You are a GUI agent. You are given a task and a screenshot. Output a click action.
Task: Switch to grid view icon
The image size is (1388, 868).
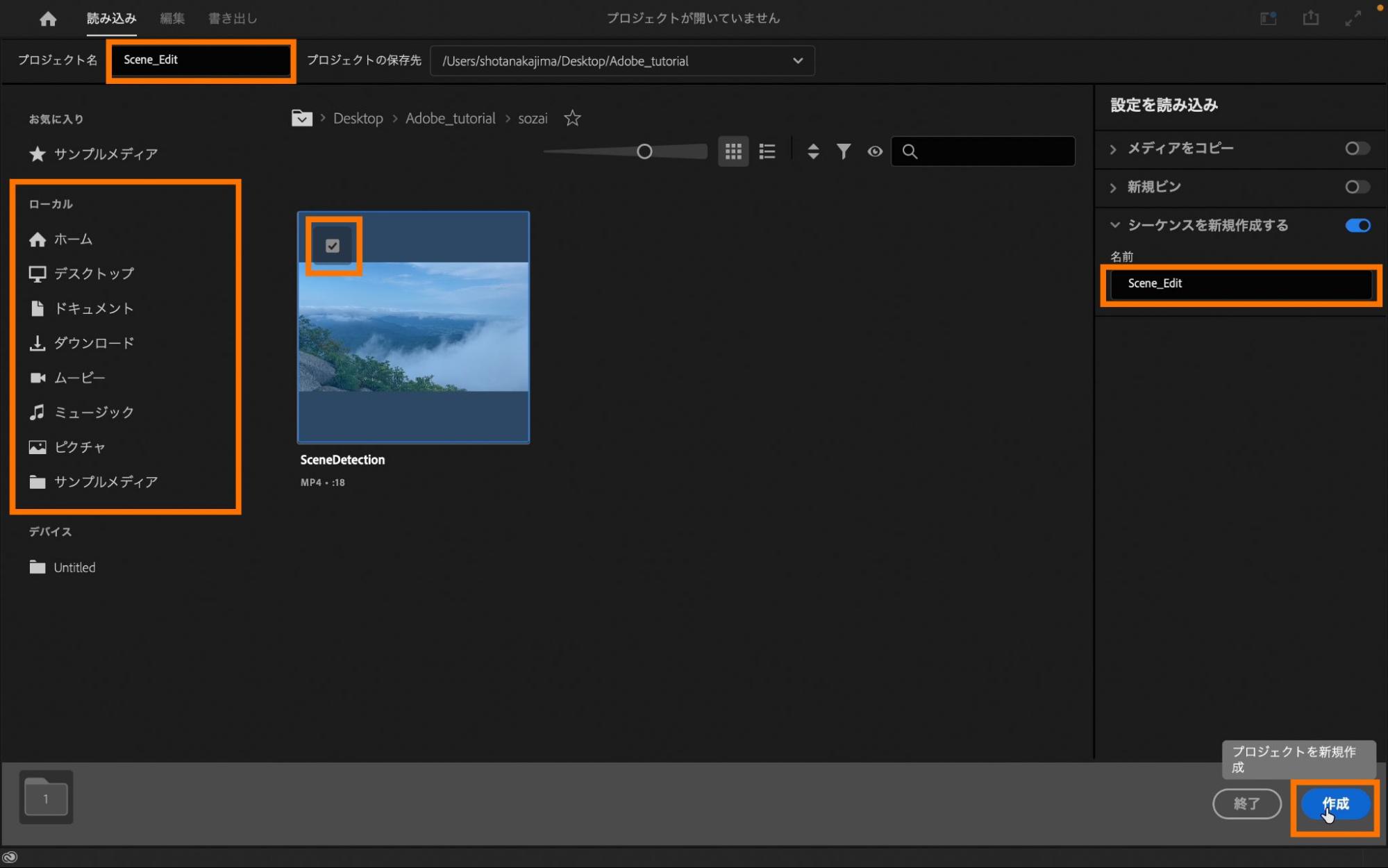pos(733,151)
